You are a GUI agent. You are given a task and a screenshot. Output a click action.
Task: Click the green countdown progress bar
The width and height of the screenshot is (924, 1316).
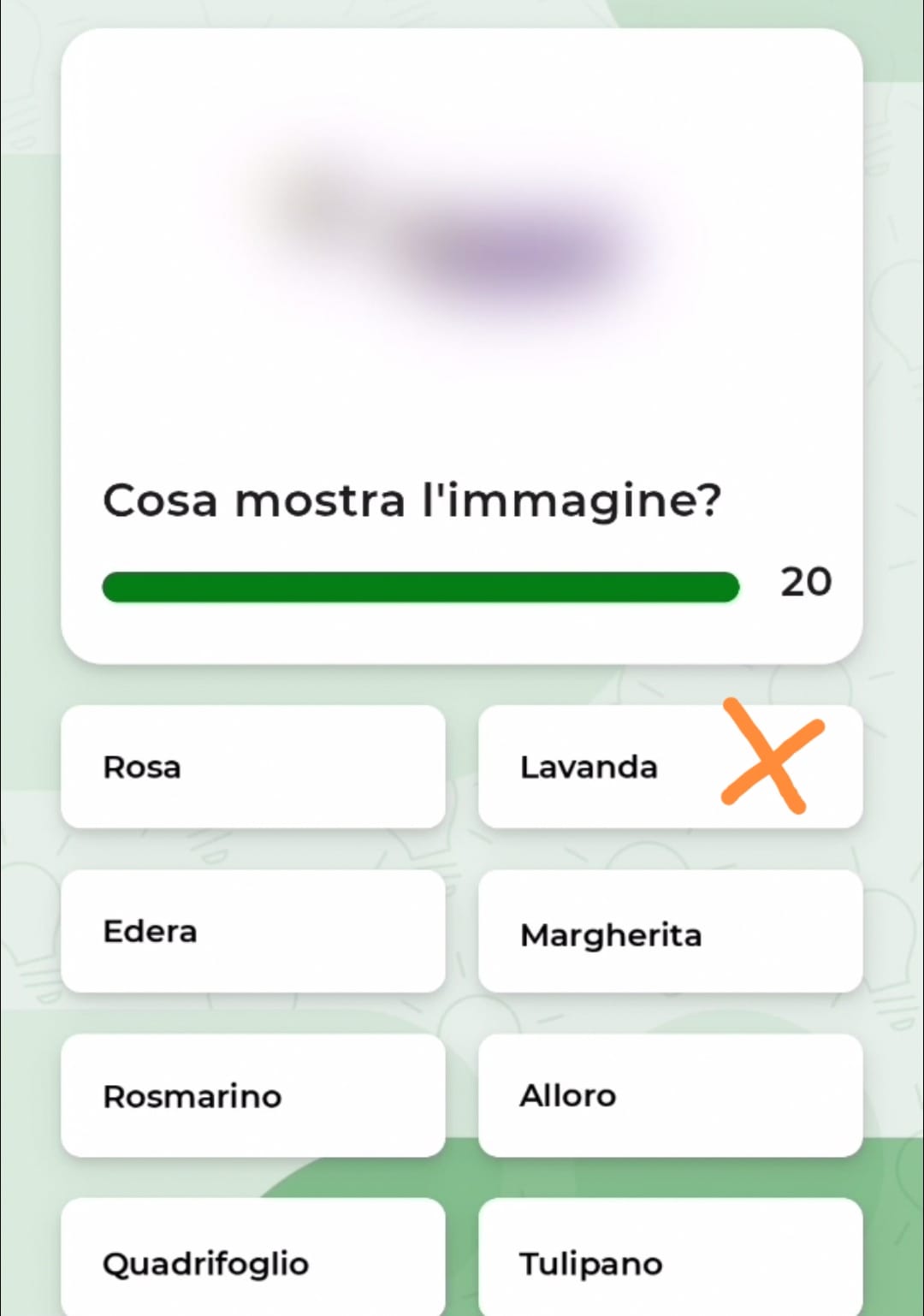click(x=420, y=587)
